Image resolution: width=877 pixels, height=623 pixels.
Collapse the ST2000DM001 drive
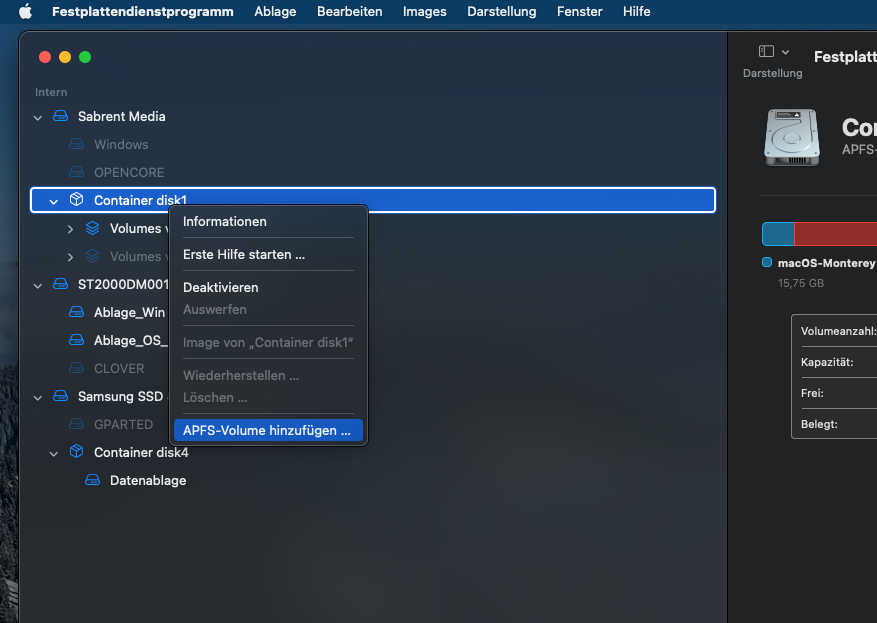tap(37, 285)
